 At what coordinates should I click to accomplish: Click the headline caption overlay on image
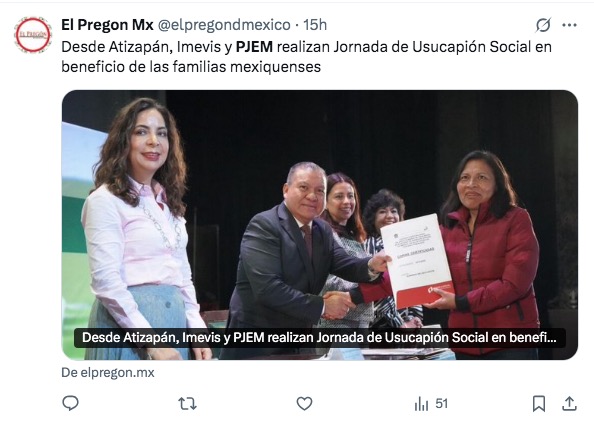pos(320,338)
